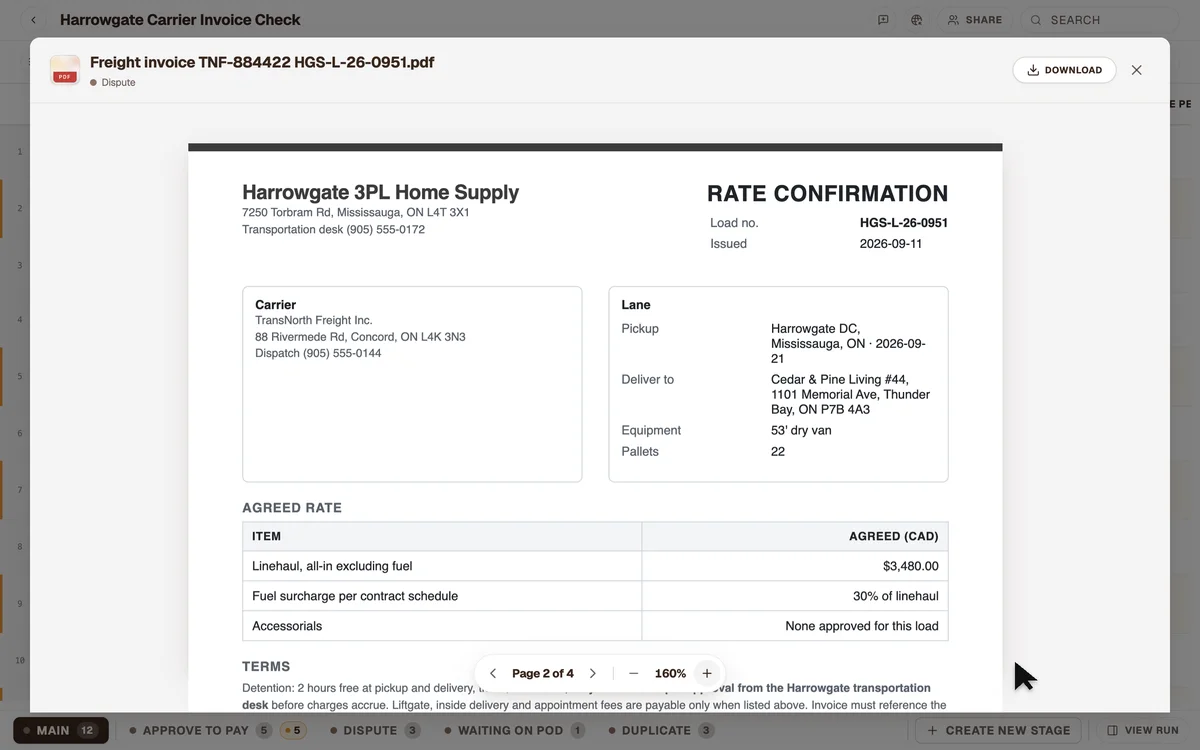Click the TERMS section heading

coord(266,667)
